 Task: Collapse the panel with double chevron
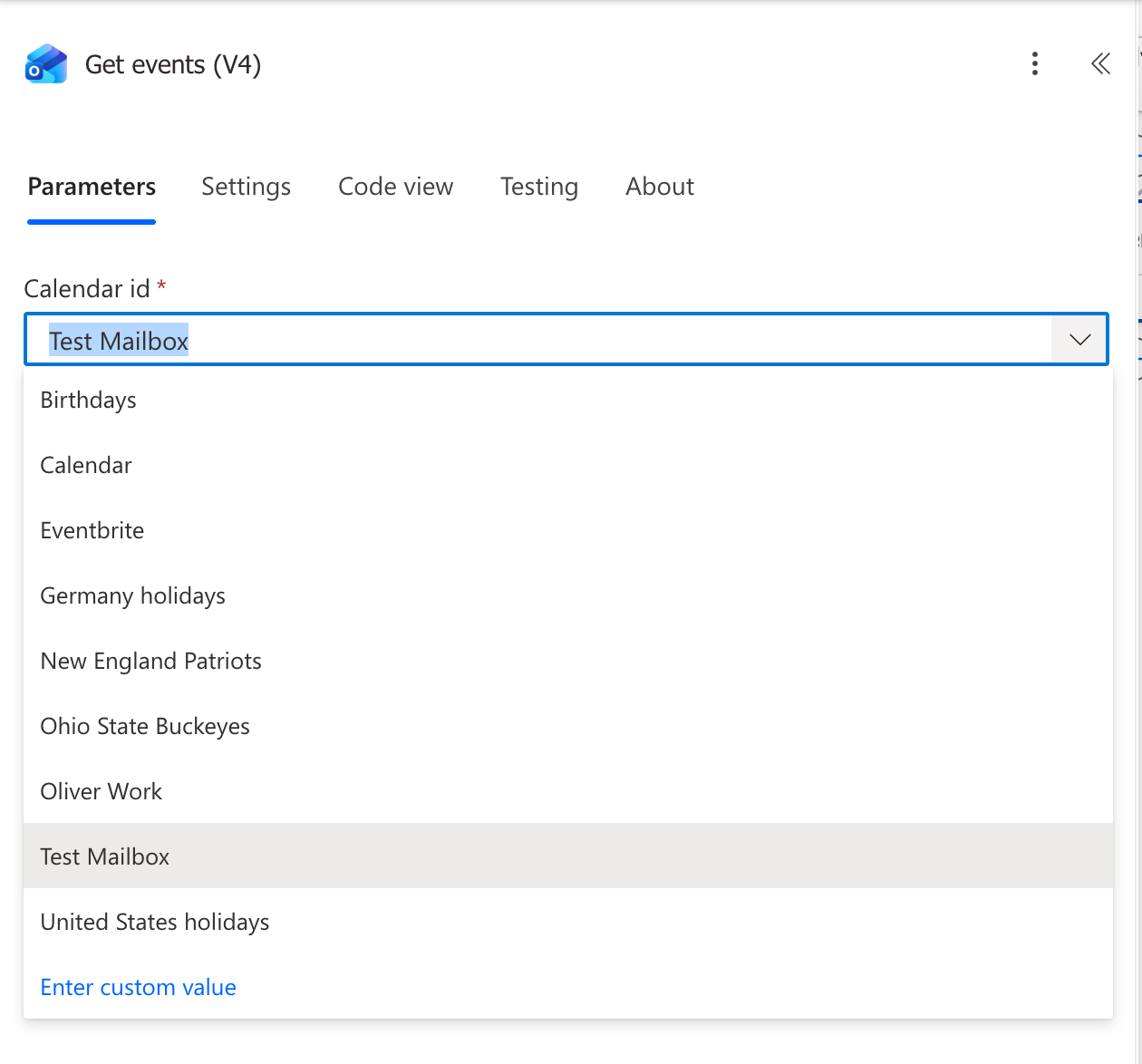click(x=1100, y=63)
